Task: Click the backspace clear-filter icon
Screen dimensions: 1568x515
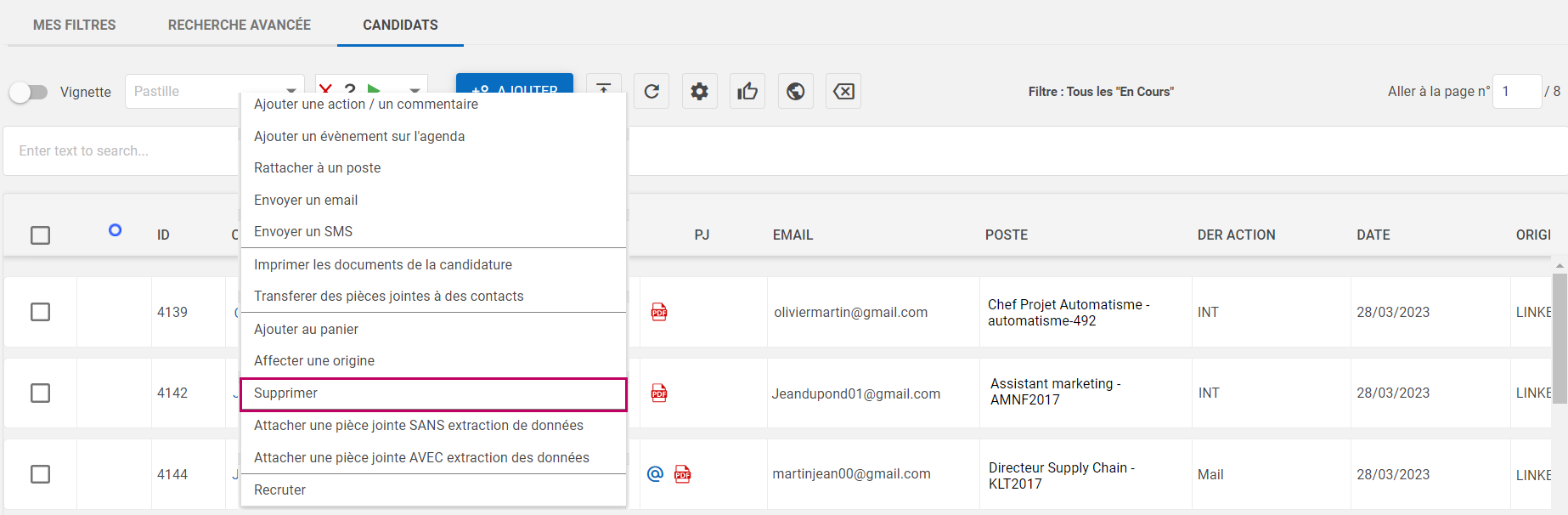Action: point(843,92)
